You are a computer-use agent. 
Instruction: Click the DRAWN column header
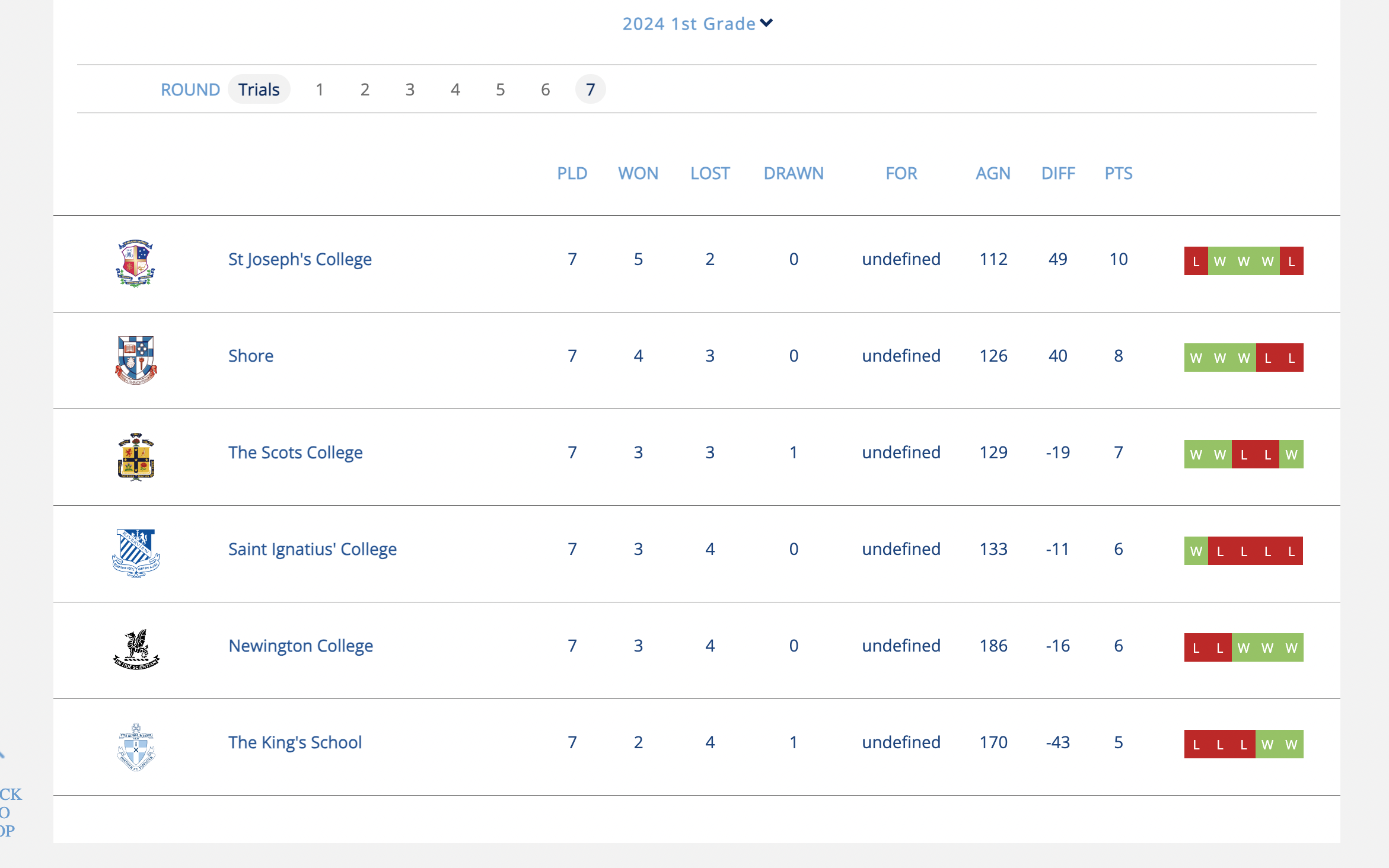794,173
